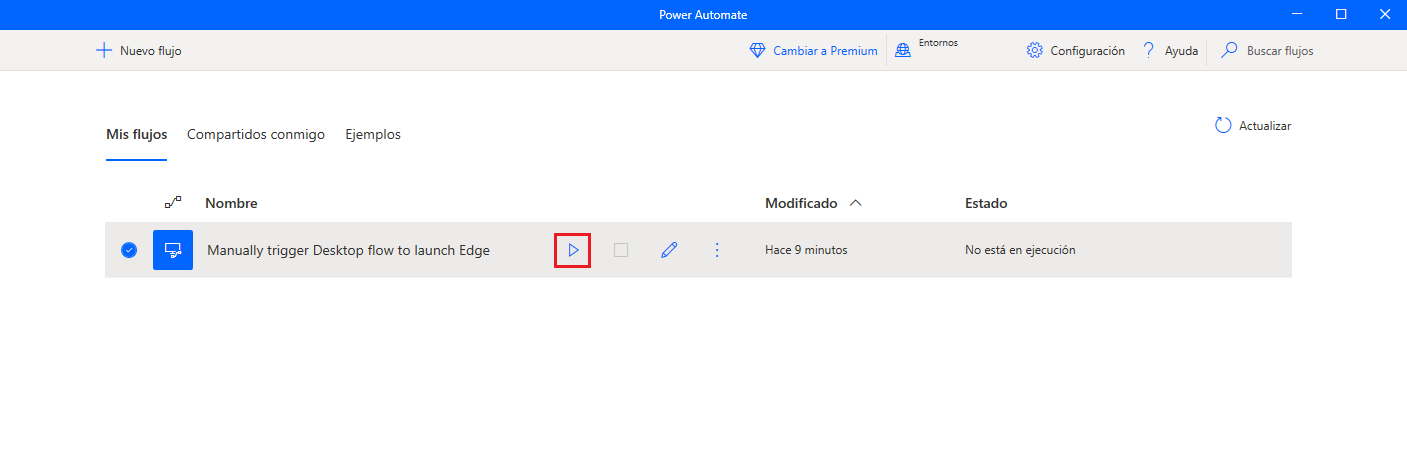
Task: Refresh the list with Actualizar
Action: point(1253,126)
